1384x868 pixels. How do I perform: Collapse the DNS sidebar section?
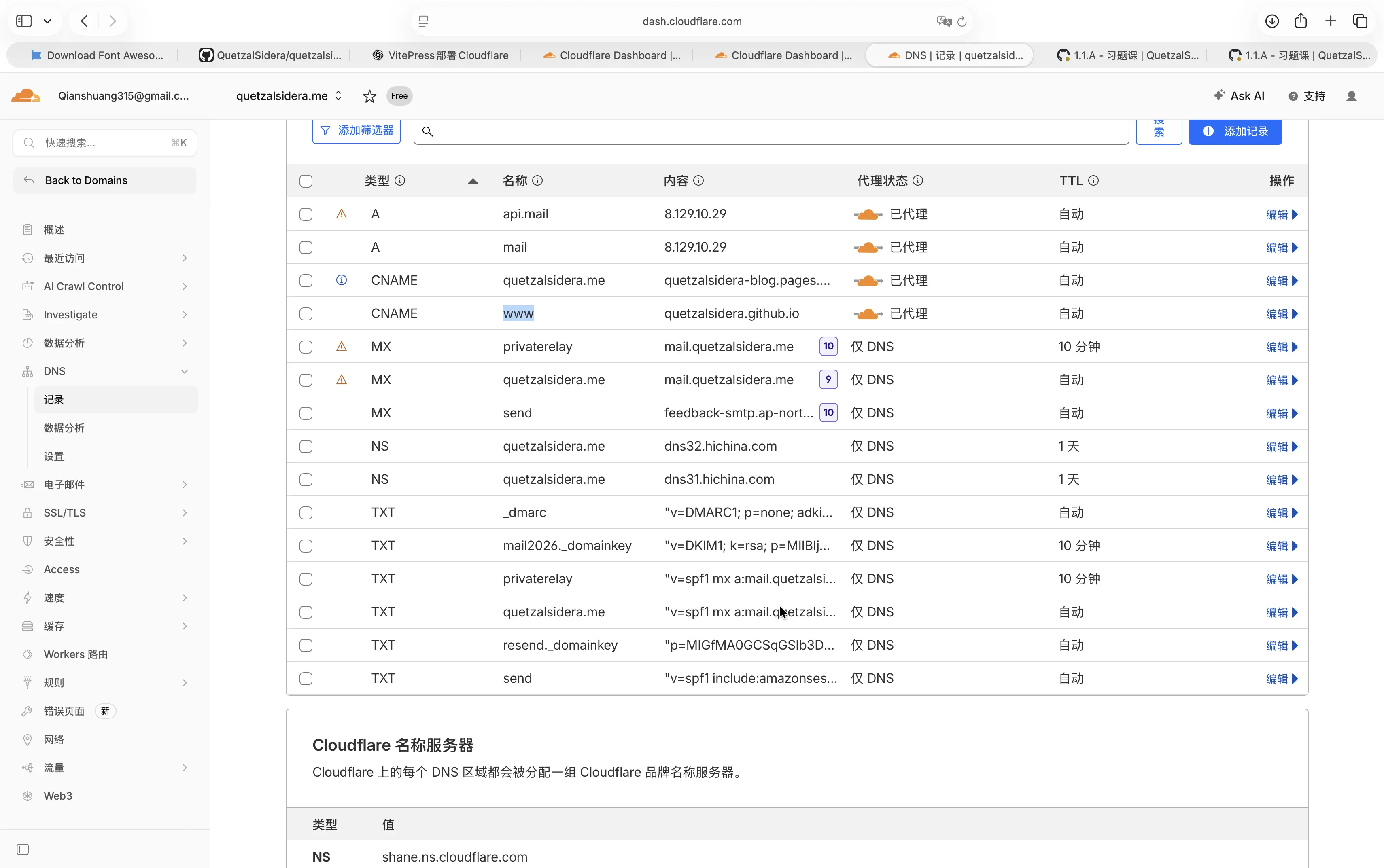coord(185,371)
